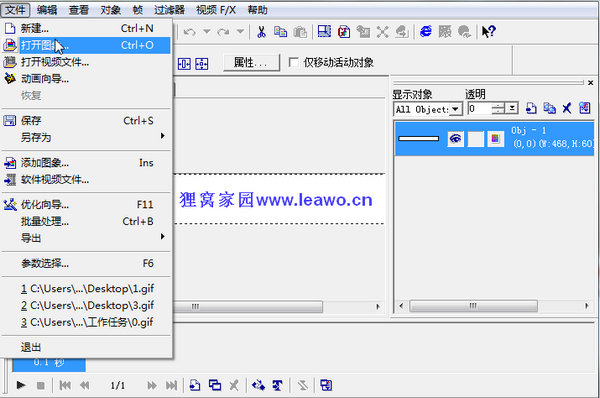Toggle eye visibility for Obj - 1
Screen dimensions: 600x398
coord(455,139)
